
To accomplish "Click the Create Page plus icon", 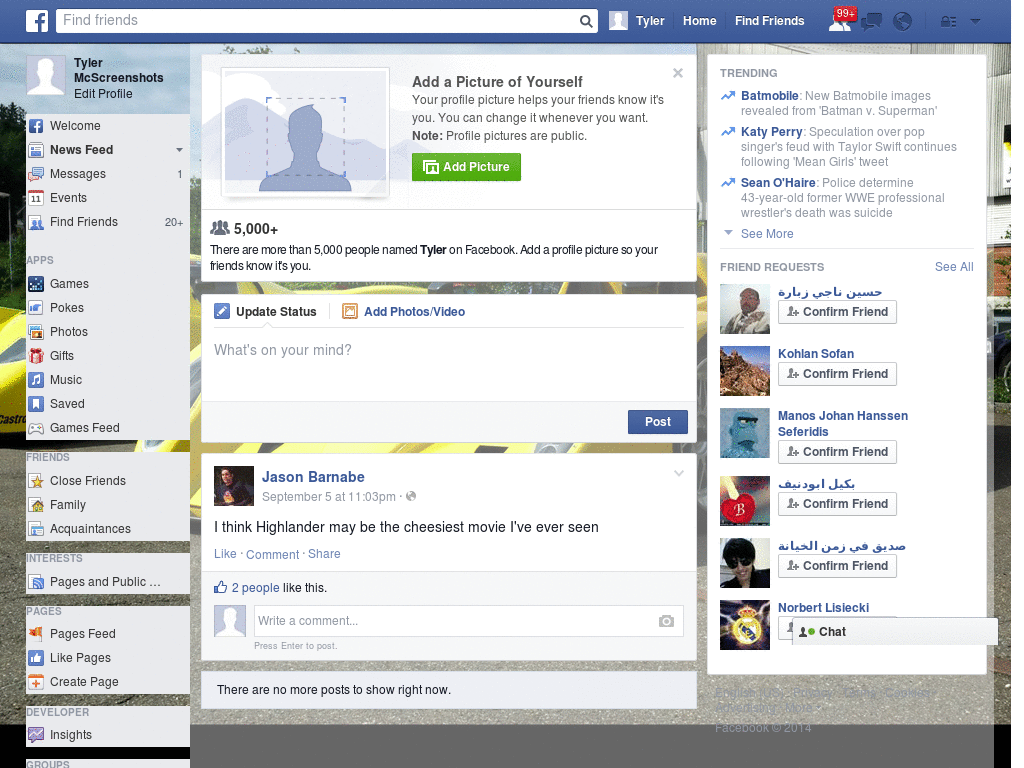I will pyautogui.click(x=36, y=682).
